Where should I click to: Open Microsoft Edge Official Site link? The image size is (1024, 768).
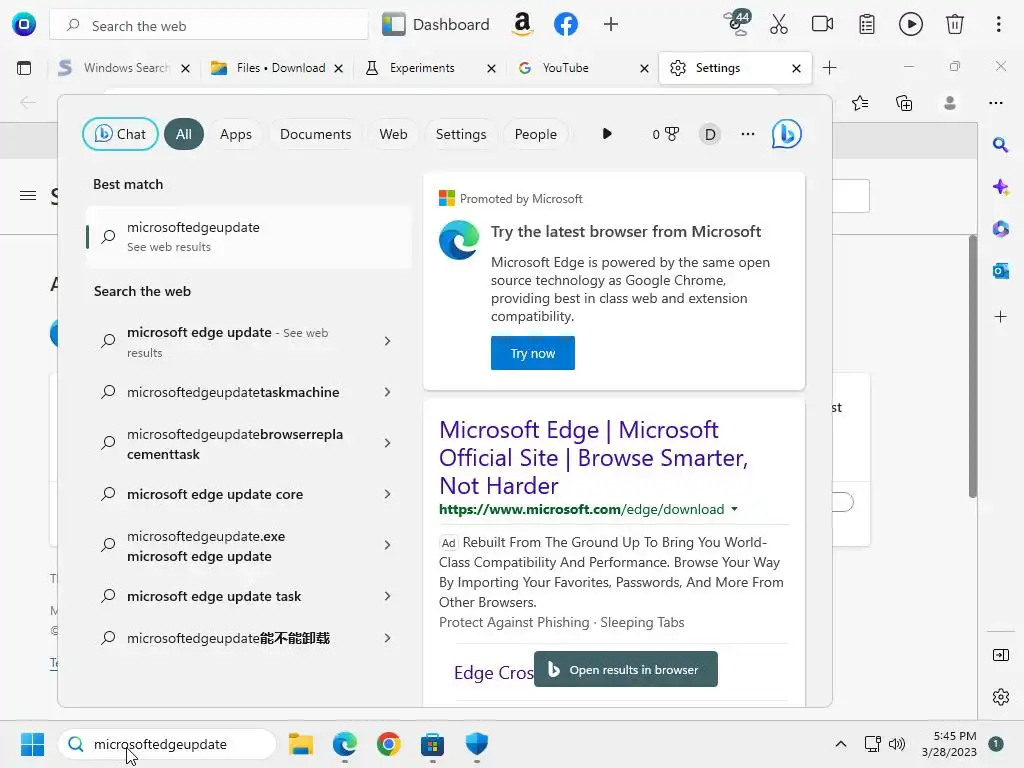[593, 458]
